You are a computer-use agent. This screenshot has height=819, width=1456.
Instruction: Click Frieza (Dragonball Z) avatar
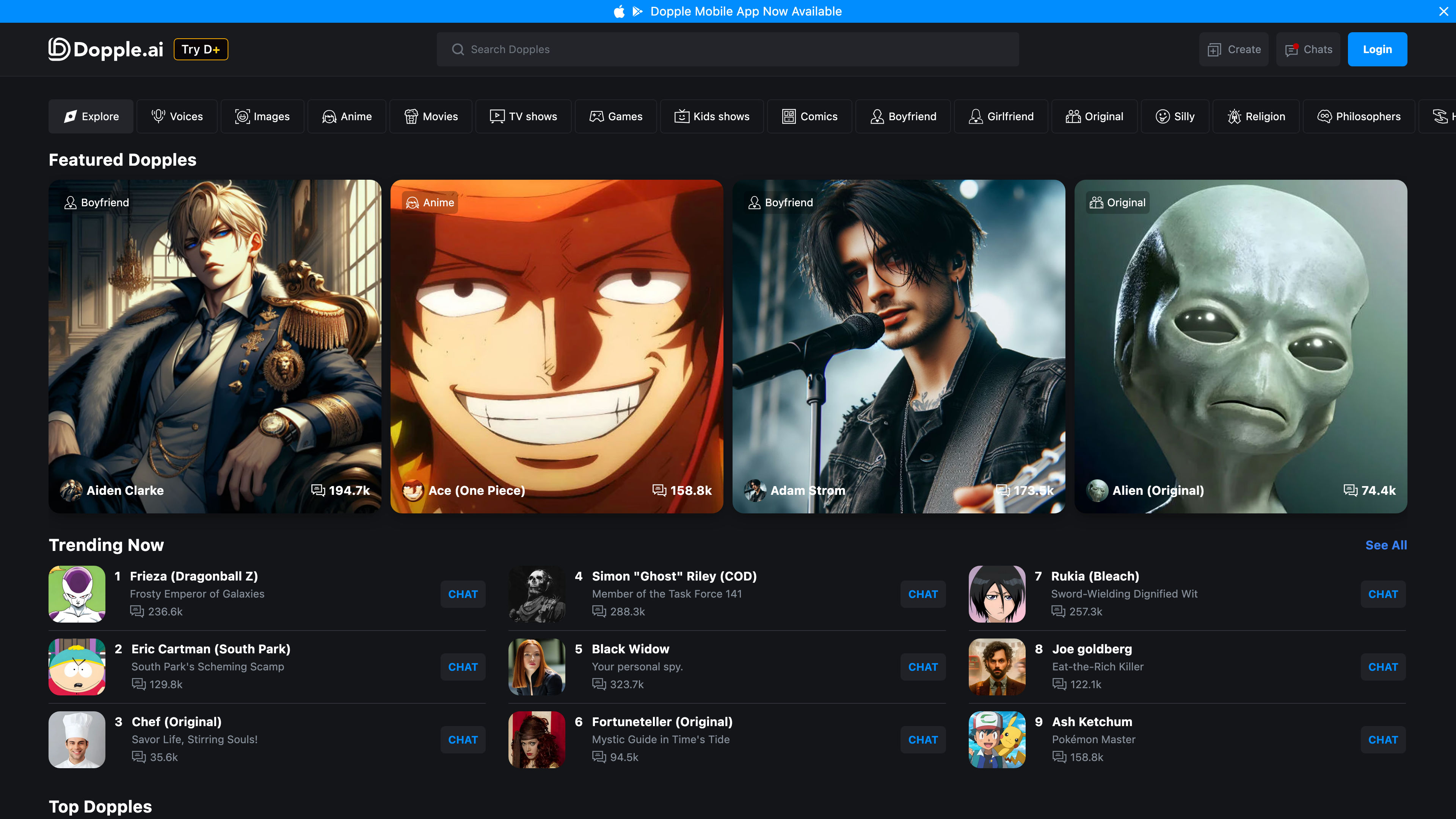coord(77,594)
